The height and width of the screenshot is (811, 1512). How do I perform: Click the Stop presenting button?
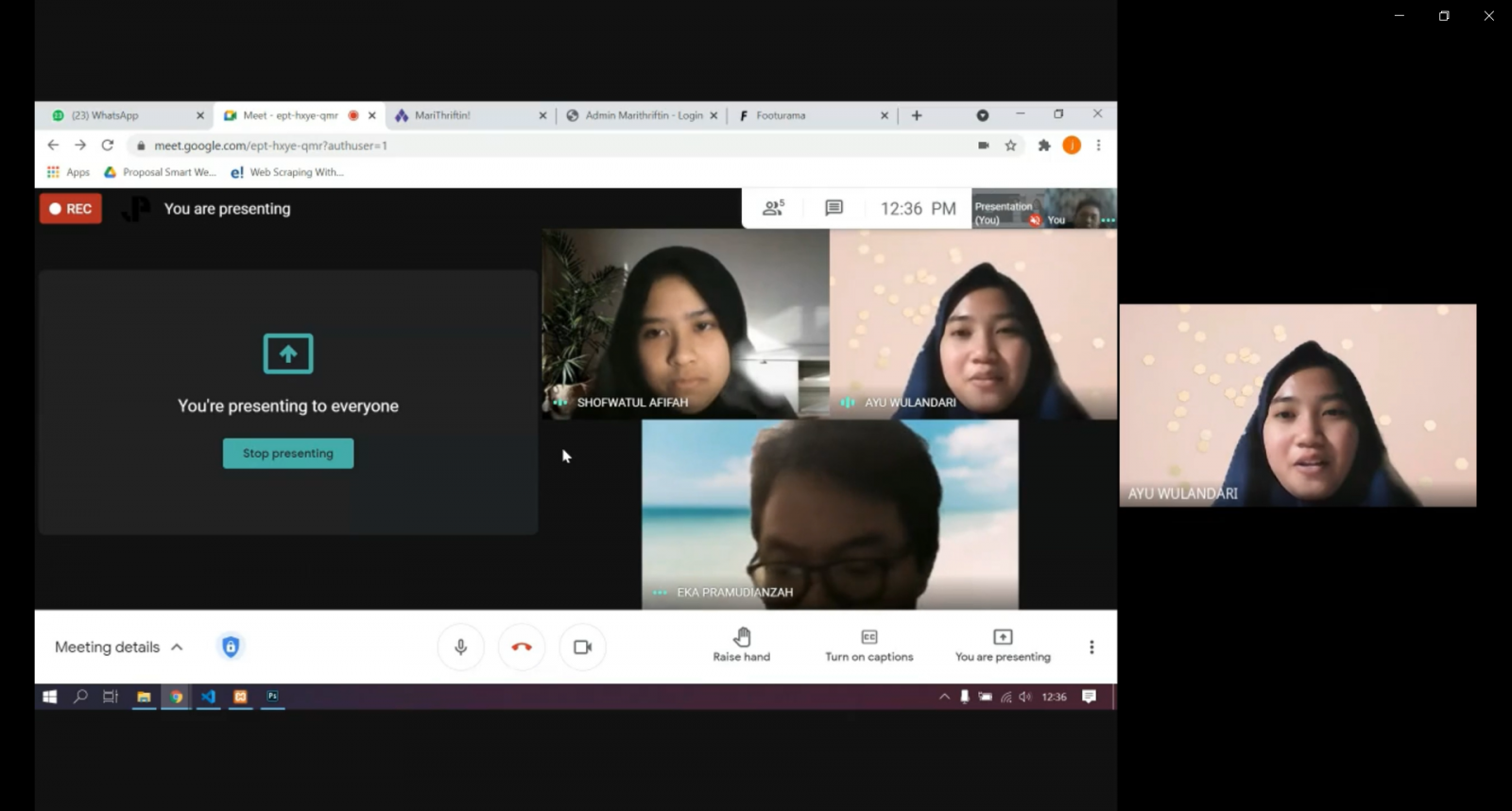coord(288,454)
